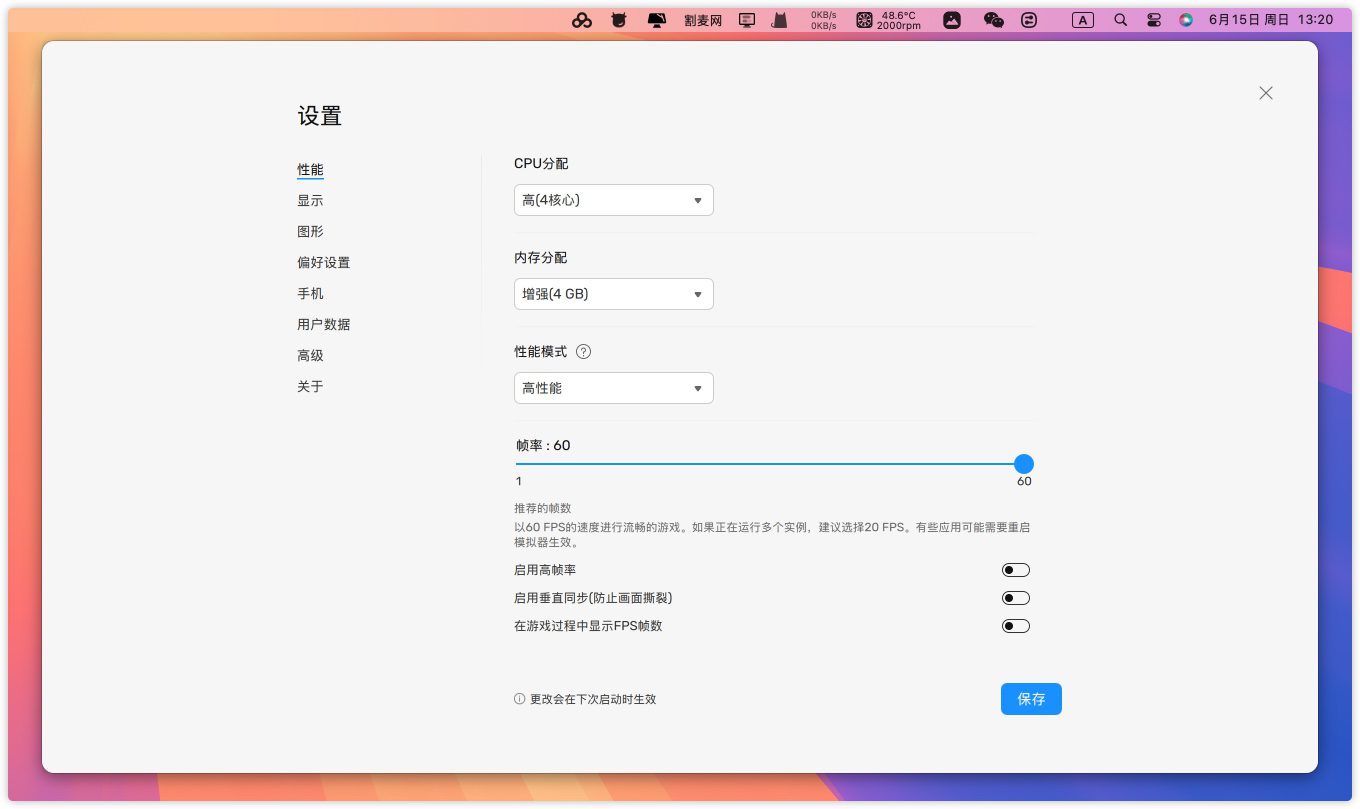Open the 图形 settings section
Image resolution: width=1360 pixels, height=809 pixels.
(x=310, y=232)
